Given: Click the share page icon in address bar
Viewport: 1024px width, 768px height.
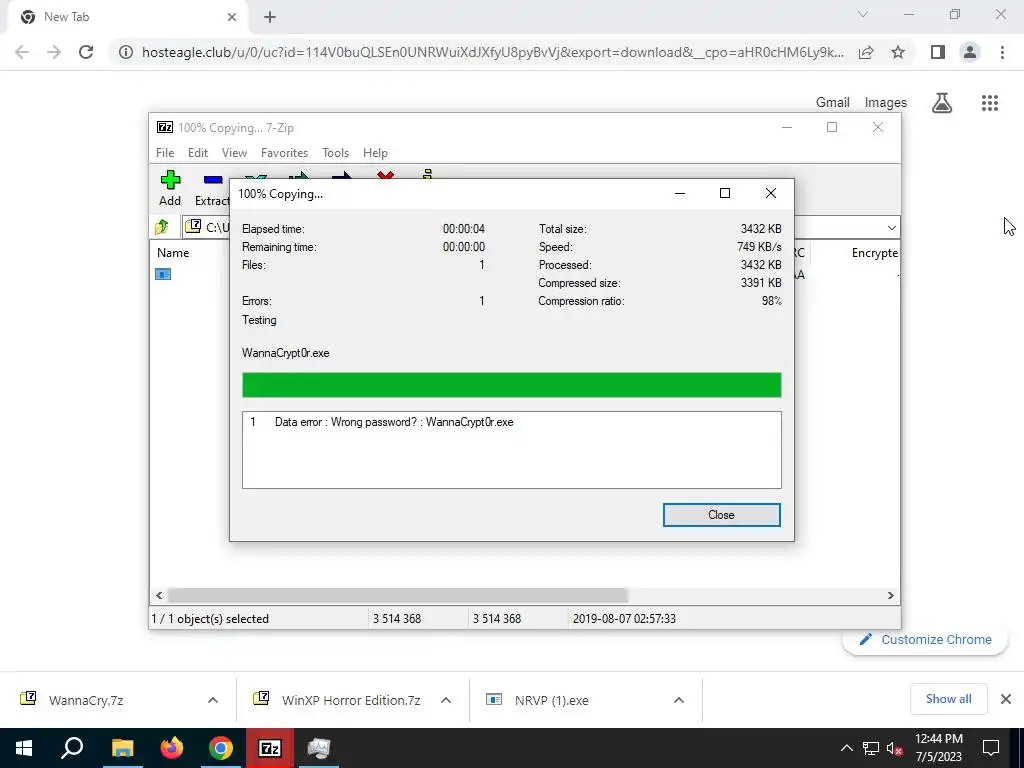Looking at the screenshot, I should click(x=866, y=52).
